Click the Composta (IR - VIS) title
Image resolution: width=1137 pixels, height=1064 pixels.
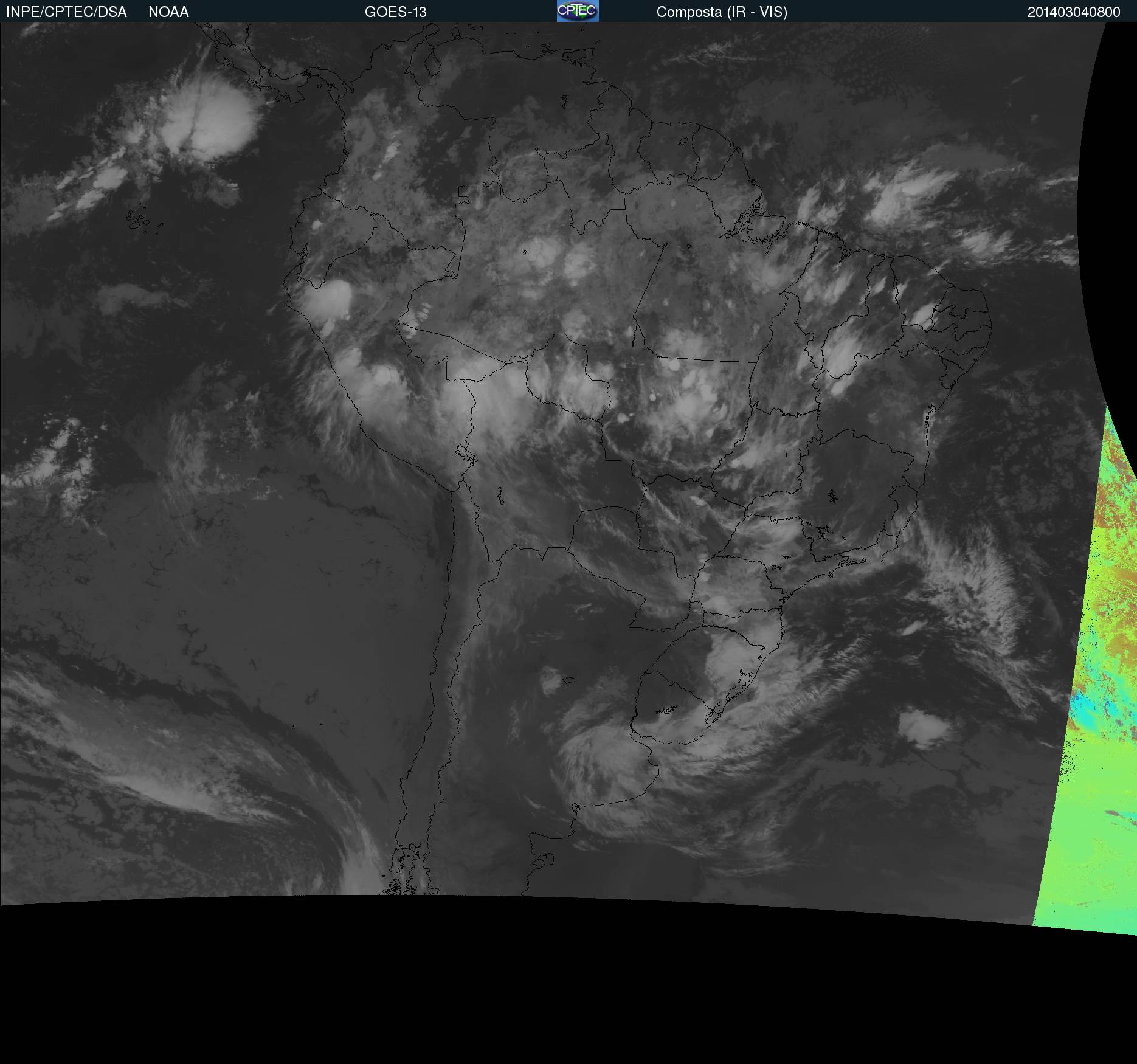pyautogui.click(x=722, y=12)
